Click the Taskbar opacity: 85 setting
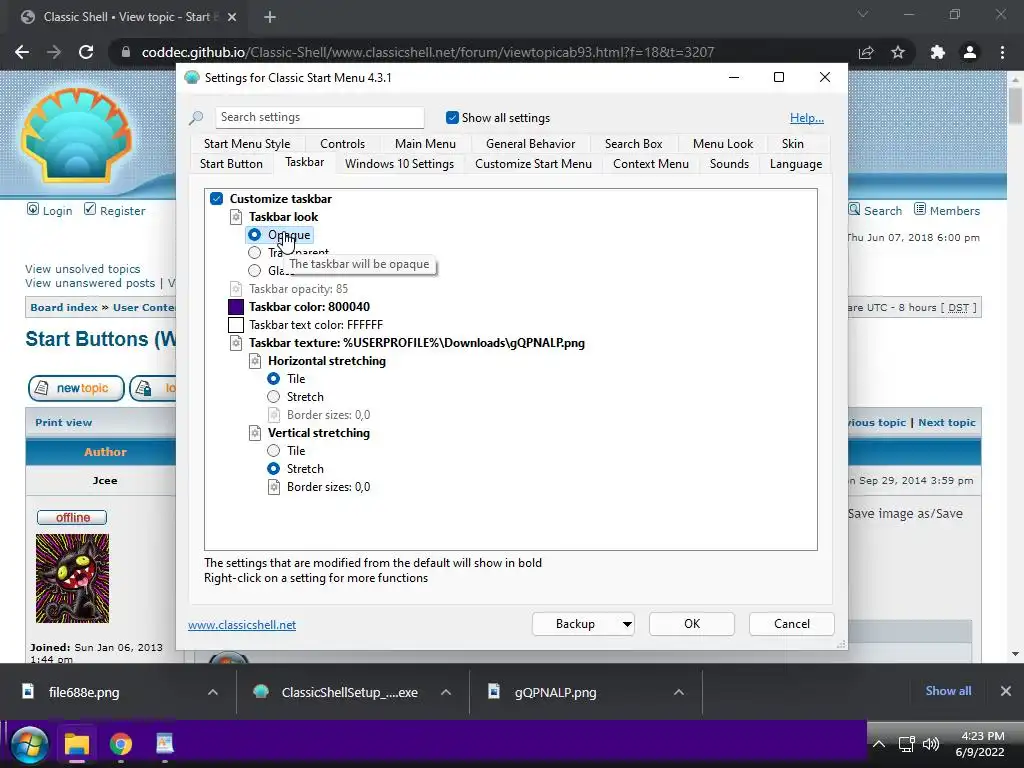This screenshot has width=1024, height=768. point(298,289)
